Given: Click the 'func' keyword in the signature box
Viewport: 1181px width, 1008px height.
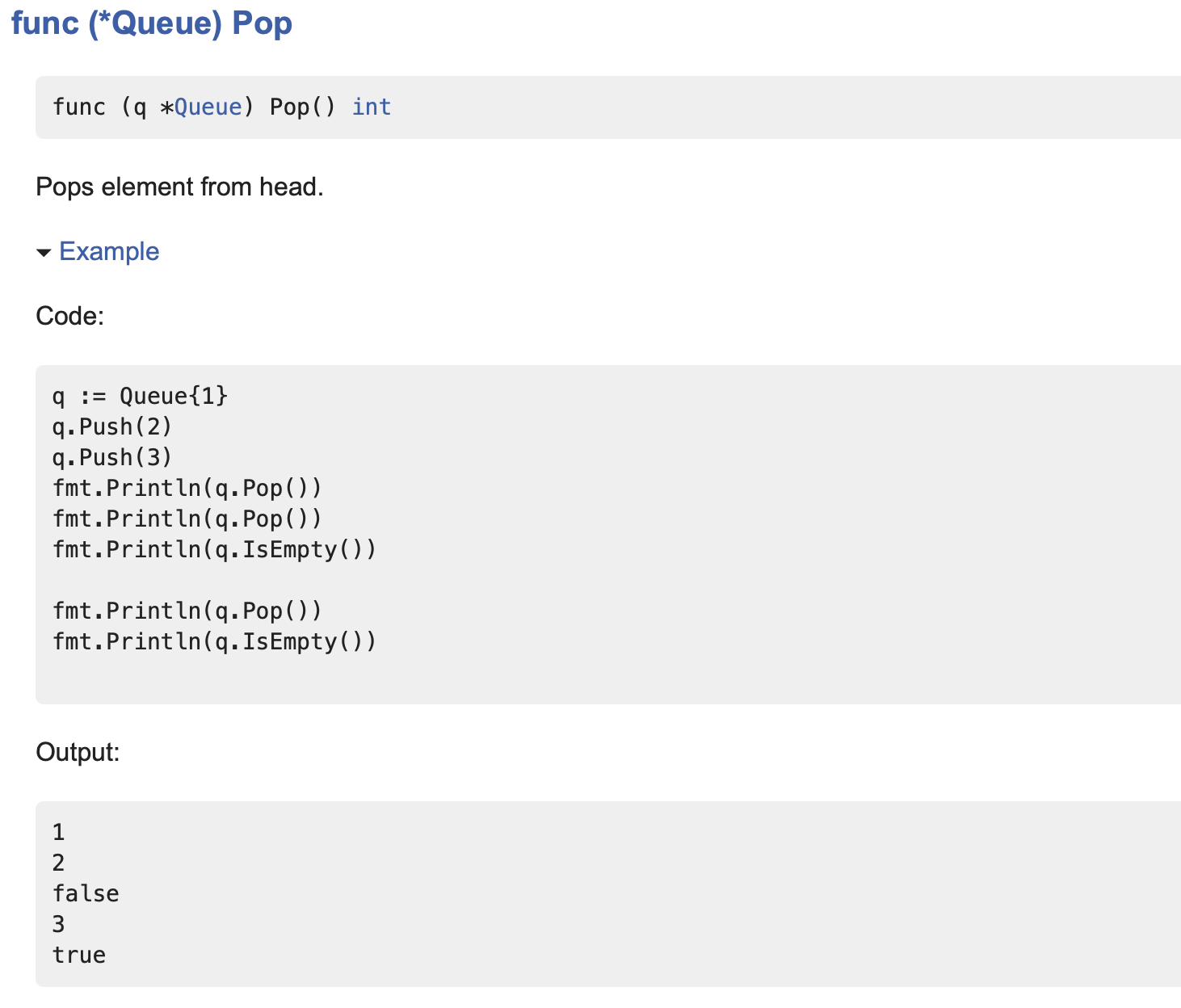Looking at the screenshot, I should pyautogui.click(x=79, y=107).
